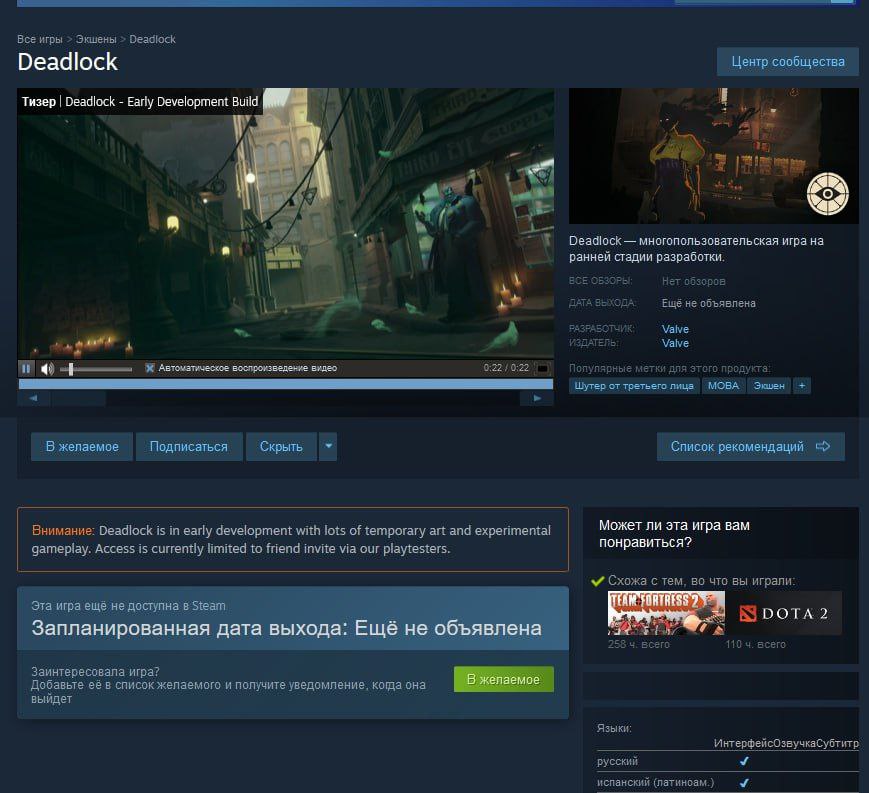Click the green В желаемое button
Viewport: 869px width, 793px height.
tap(503, 679)
